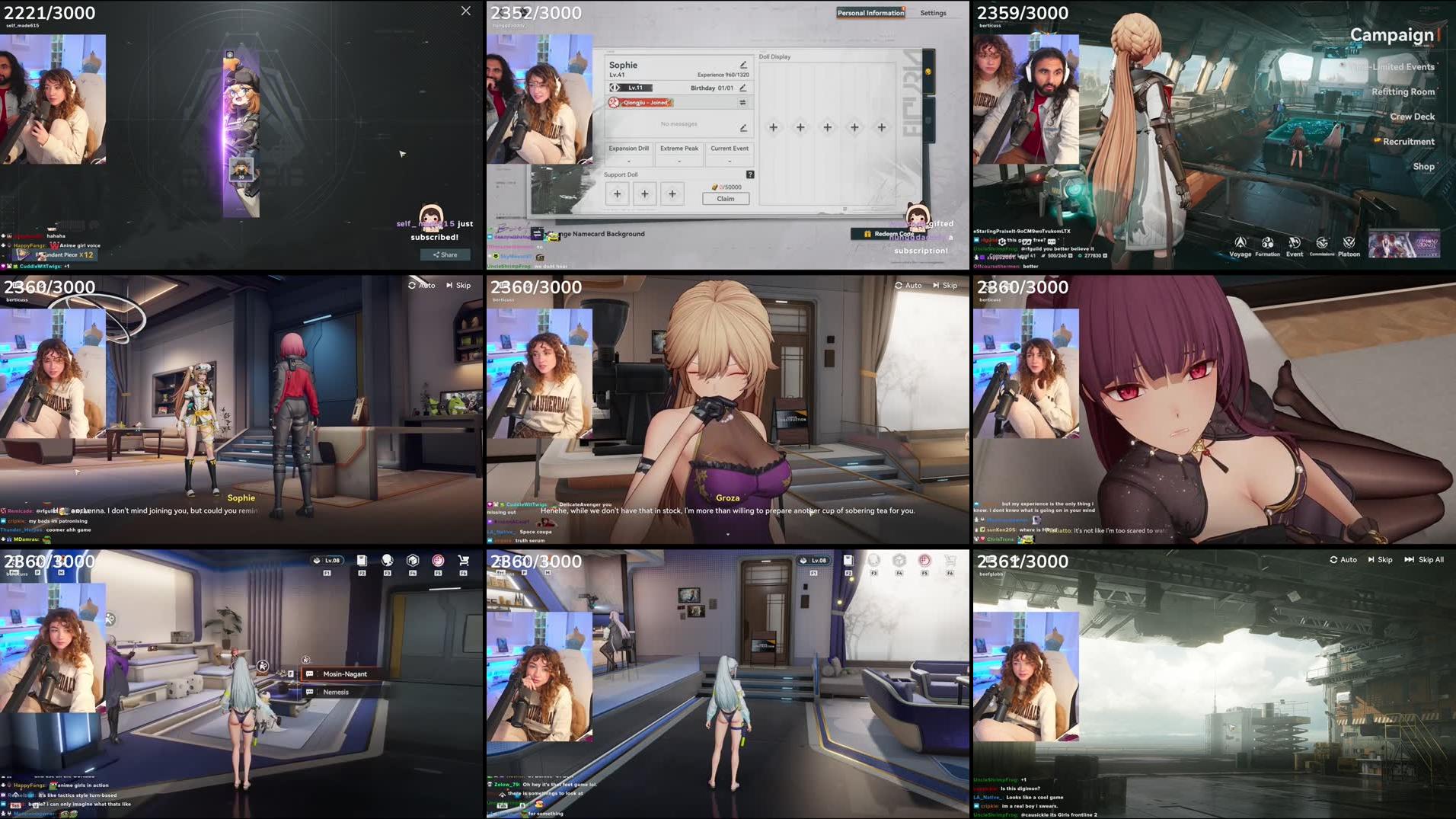Screen dimensions: 1456x819
Task: Enable Auto playback in the Groza dialogue
Action: pos(910,285)
